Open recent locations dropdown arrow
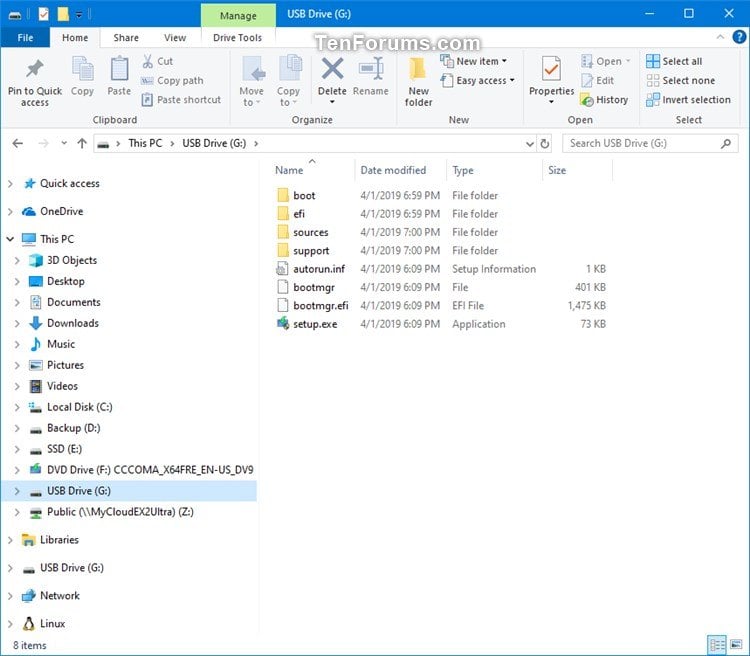This screenshot has height=656, width=750. (x=64, y=143)
